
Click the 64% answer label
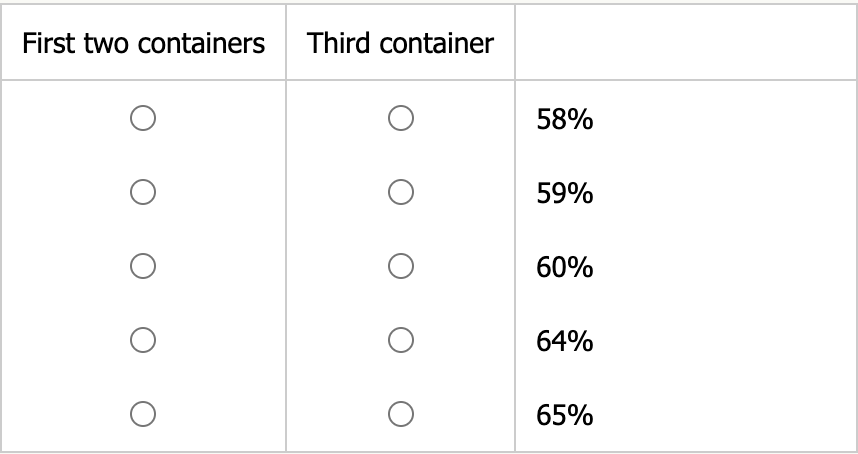(x=565, y=341)
